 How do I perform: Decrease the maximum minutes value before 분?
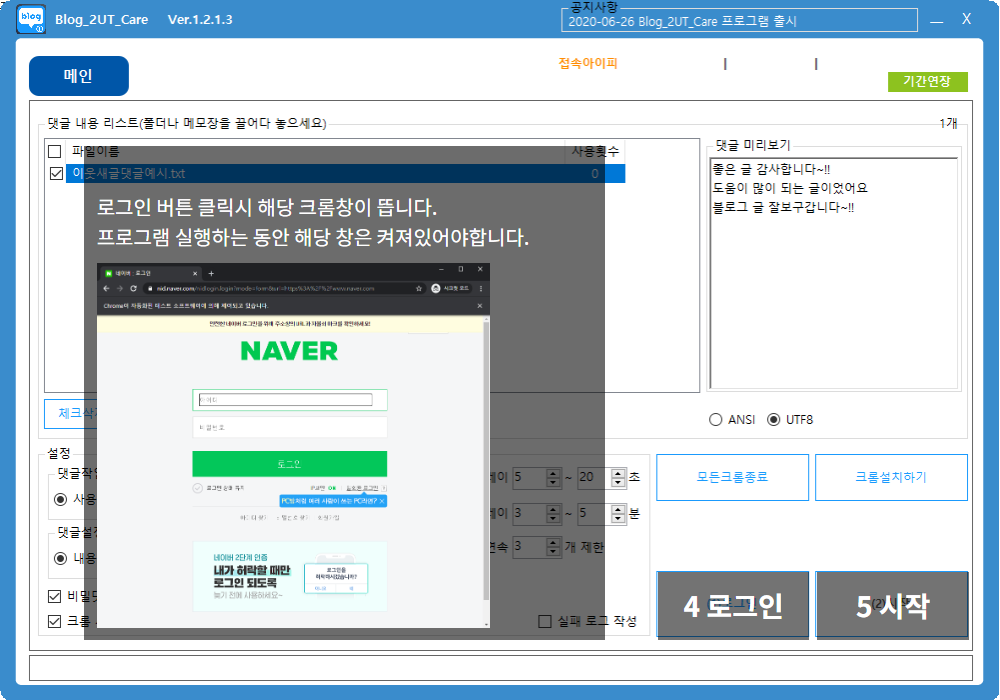tap(618, 518)
